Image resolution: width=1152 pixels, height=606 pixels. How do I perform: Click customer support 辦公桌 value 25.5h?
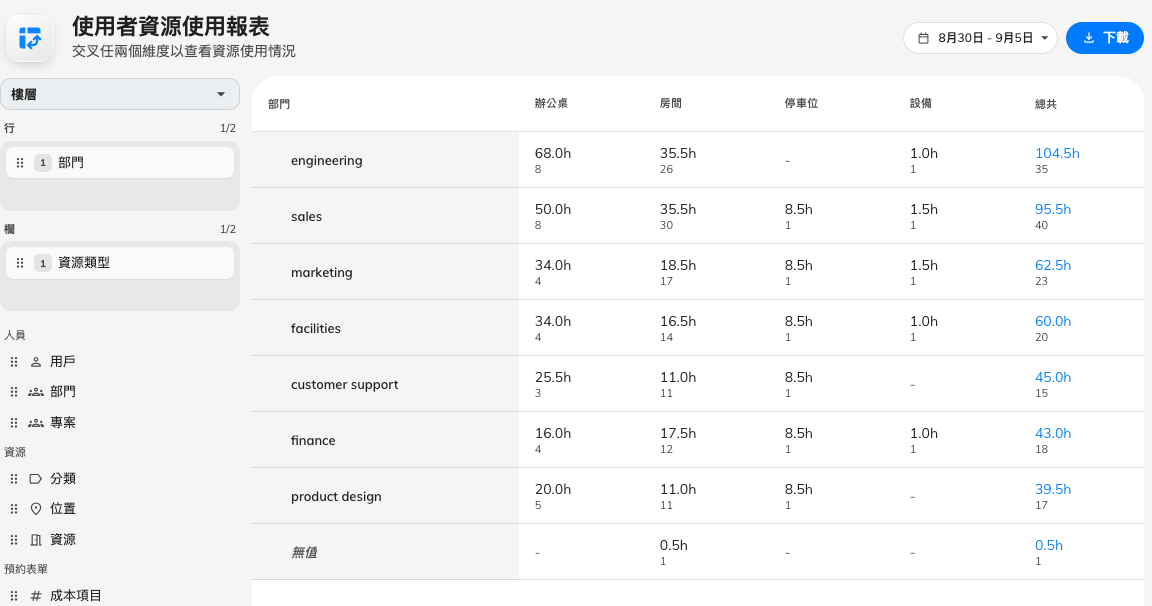coord(552,377)
